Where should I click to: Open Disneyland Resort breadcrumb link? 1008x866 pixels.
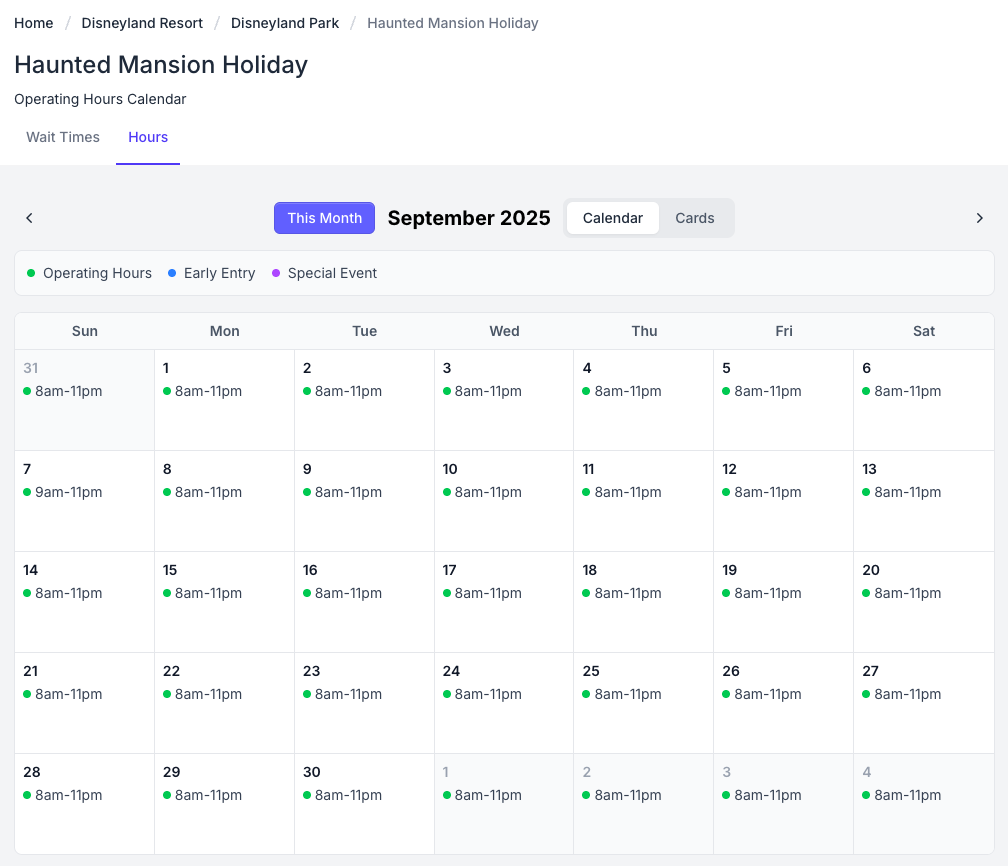coord(142,23)
